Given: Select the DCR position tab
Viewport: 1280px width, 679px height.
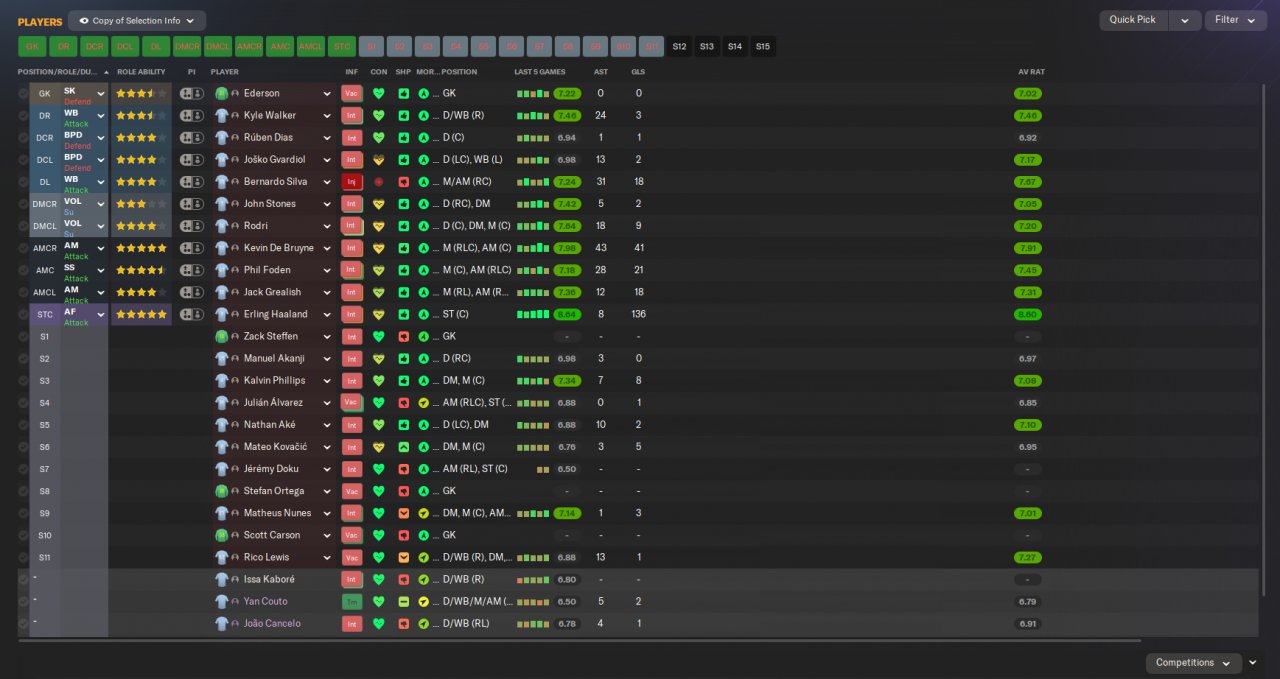Looking at the screenshot, I should pos(94,46).
